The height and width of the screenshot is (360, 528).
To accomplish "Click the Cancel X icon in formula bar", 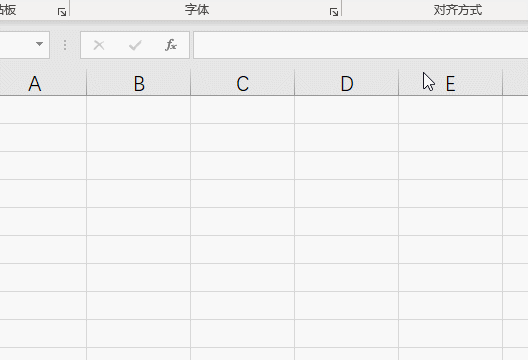I will (x=99, y=45).
